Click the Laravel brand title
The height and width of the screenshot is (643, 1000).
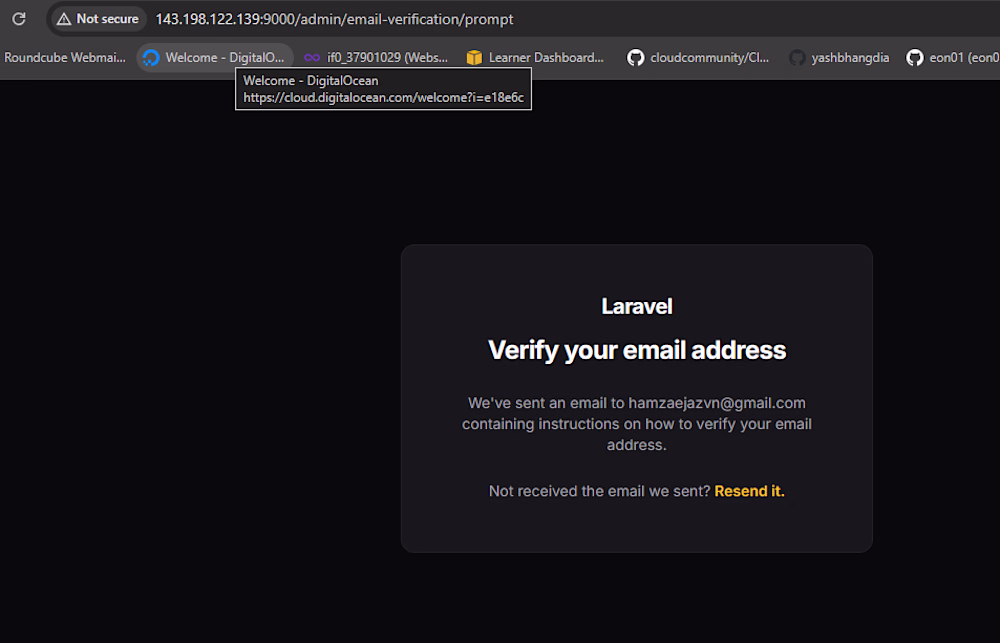point(637,306)
